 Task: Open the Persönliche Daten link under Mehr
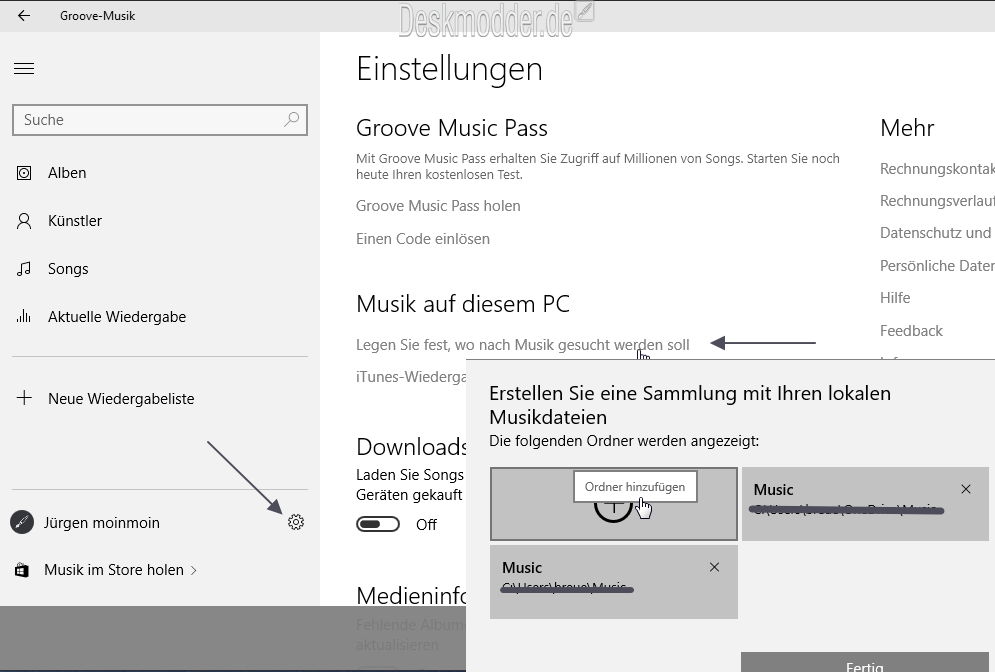coord(937,265)
